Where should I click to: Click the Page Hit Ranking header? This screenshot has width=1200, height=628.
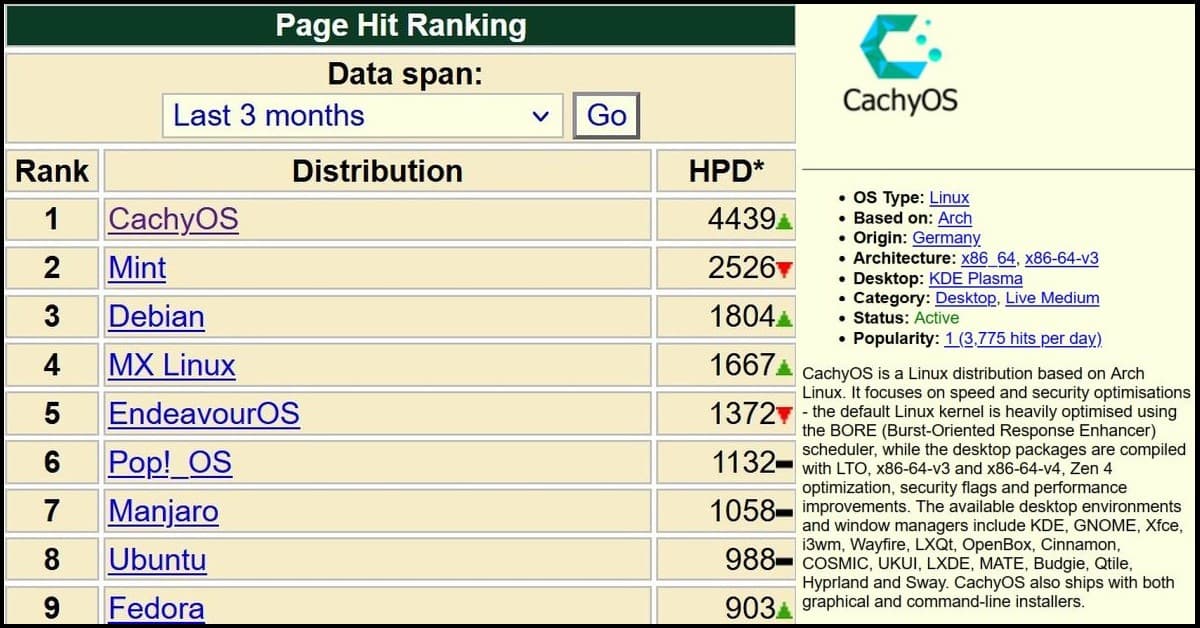400,25
